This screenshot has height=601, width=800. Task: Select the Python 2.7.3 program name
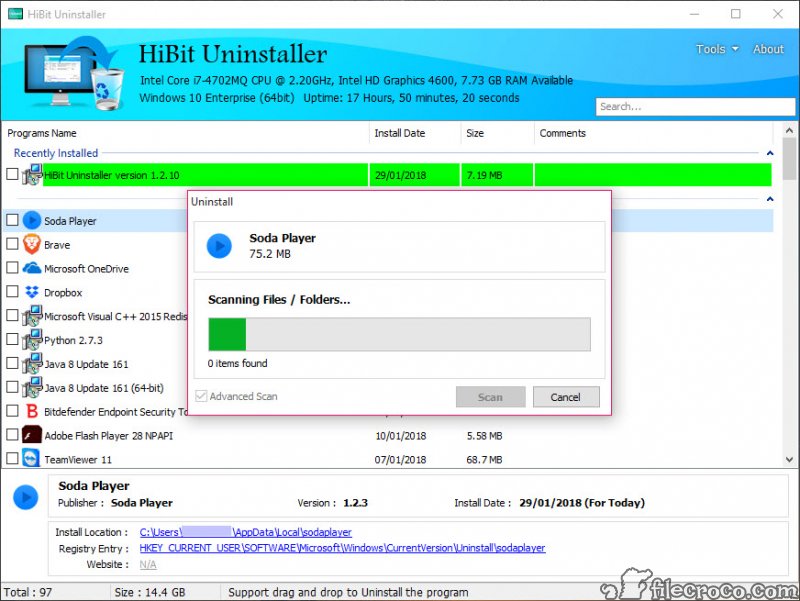pyautogui.click(x=73, y=340)
